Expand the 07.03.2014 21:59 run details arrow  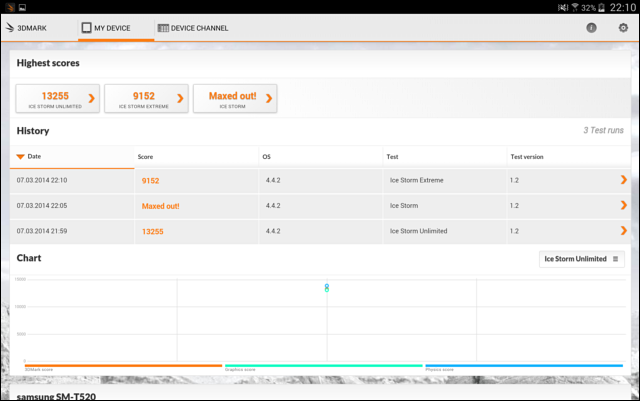click(623, 230)
